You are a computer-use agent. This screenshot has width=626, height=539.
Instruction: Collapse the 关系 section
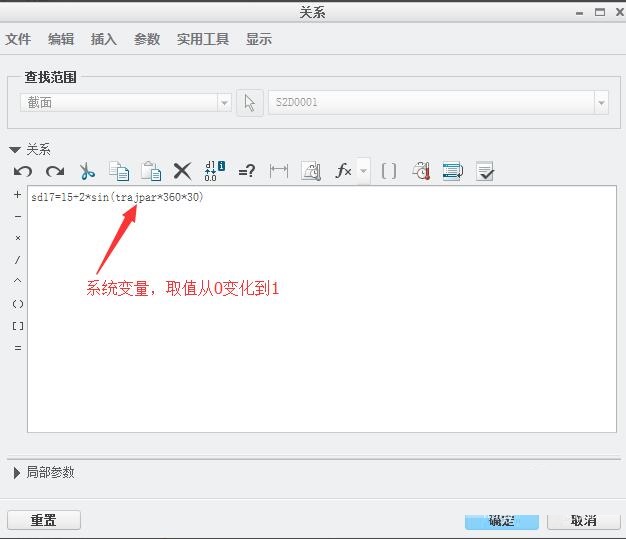(15, 150)
